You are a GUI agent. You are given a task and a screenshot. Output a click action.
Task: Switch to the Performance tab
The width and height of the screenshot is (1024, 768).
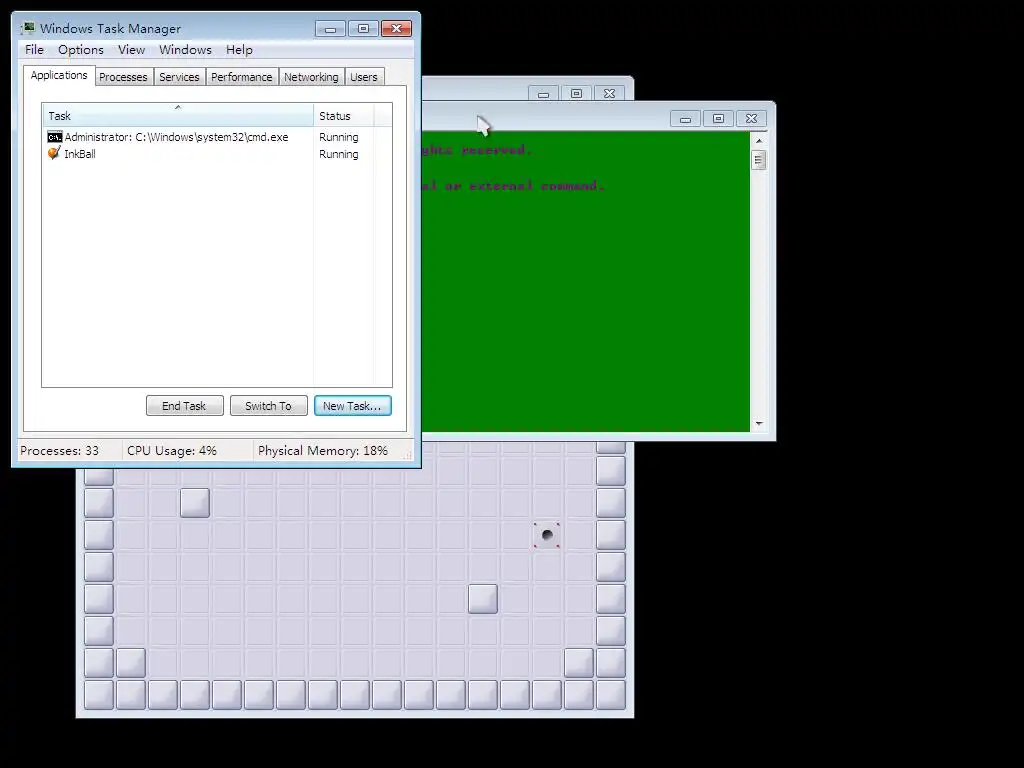click(x=242, y=77)
